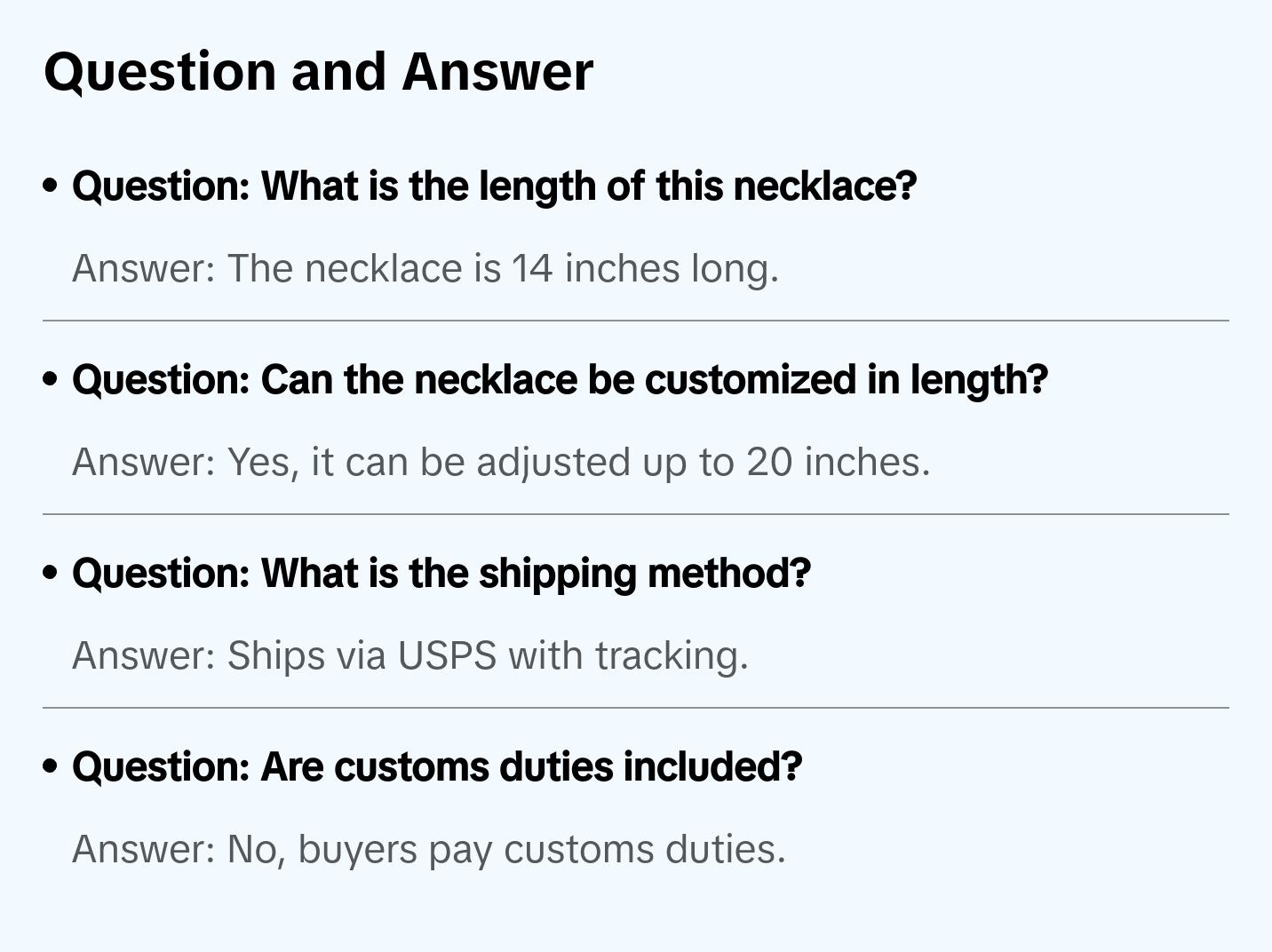Click the customized in length question
The height and width of the screenshot is (952, 1272).
[x=560, y=380]
